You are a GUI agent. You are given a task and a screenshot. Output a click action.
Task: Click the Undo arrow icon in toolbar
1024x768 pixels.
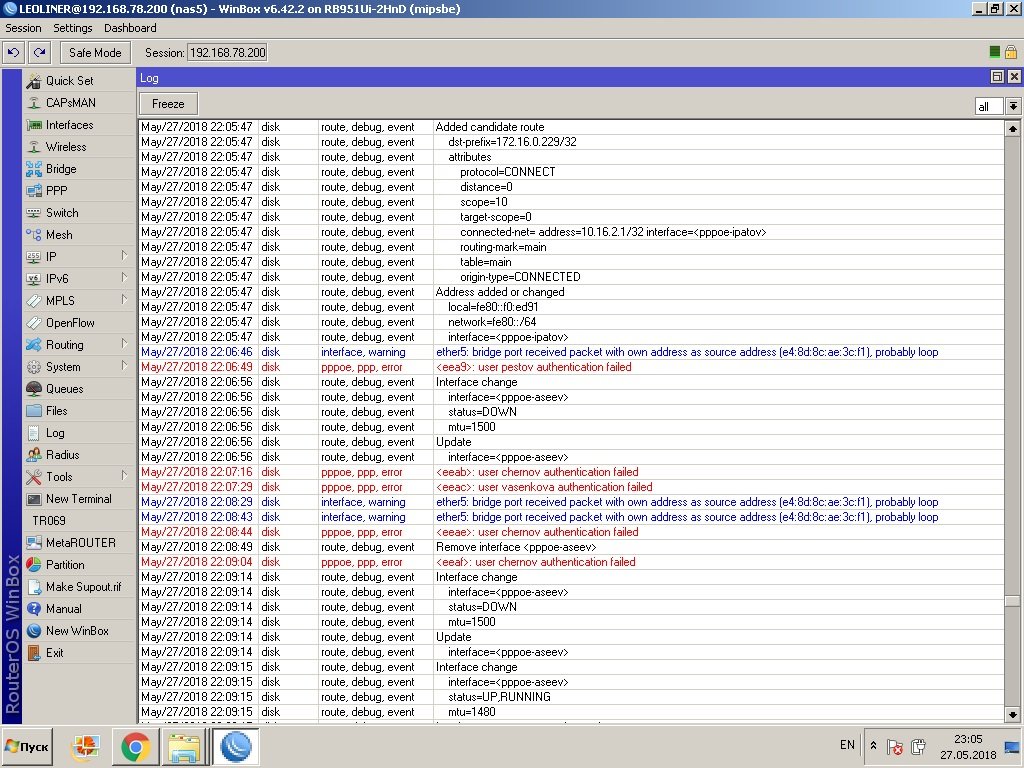coord(14,52)
